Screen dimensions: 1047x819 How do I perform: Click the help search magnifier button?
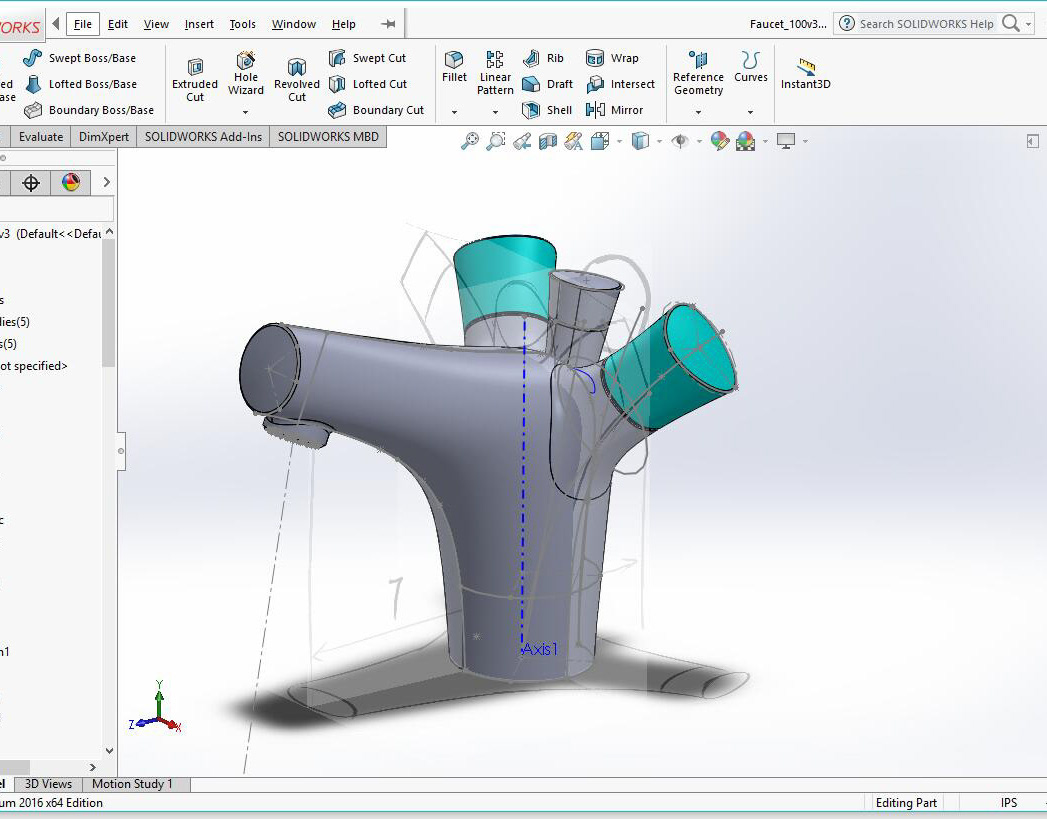click(1011, 24)
